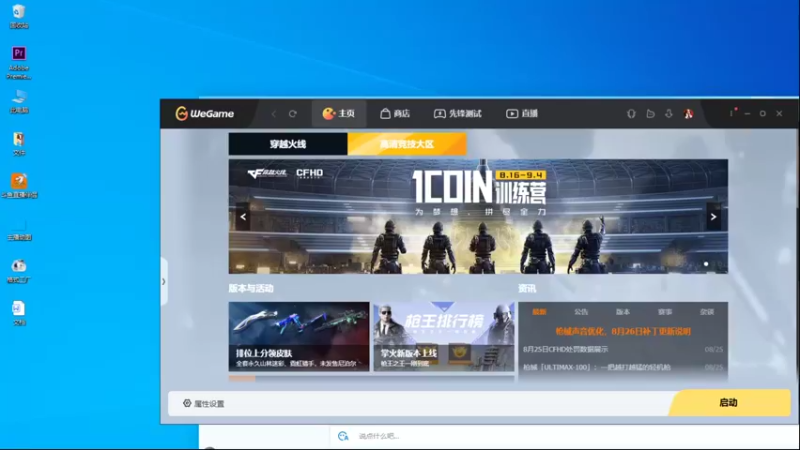Open the 主页 home tab
The image size is (800, 450).
(339, 113)
